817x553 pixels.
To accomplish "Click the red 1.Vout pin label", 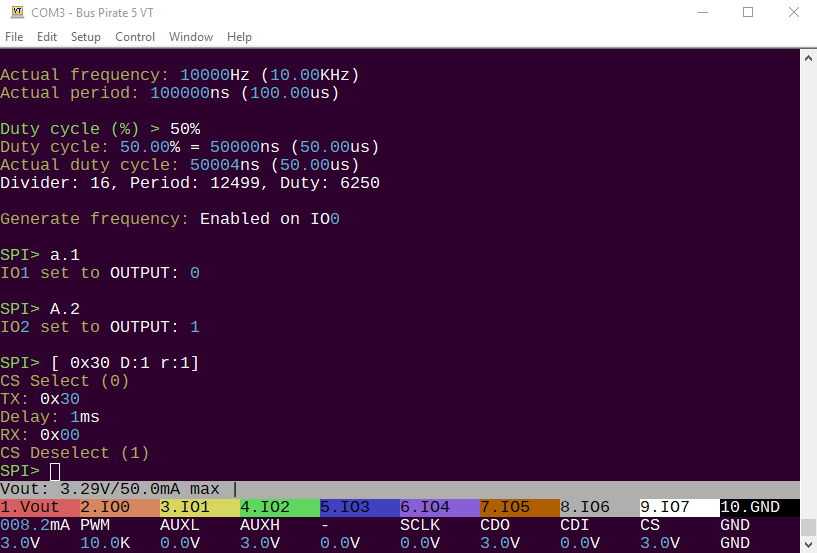I will 40,507.
